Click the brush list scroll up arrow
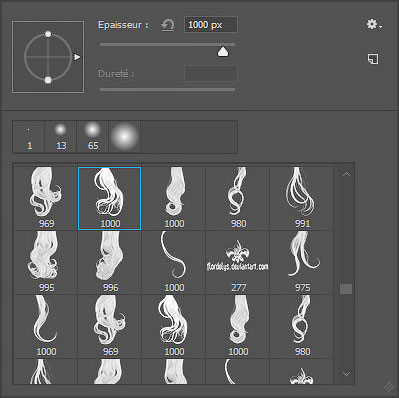399x398 pixels. point(346,174)
